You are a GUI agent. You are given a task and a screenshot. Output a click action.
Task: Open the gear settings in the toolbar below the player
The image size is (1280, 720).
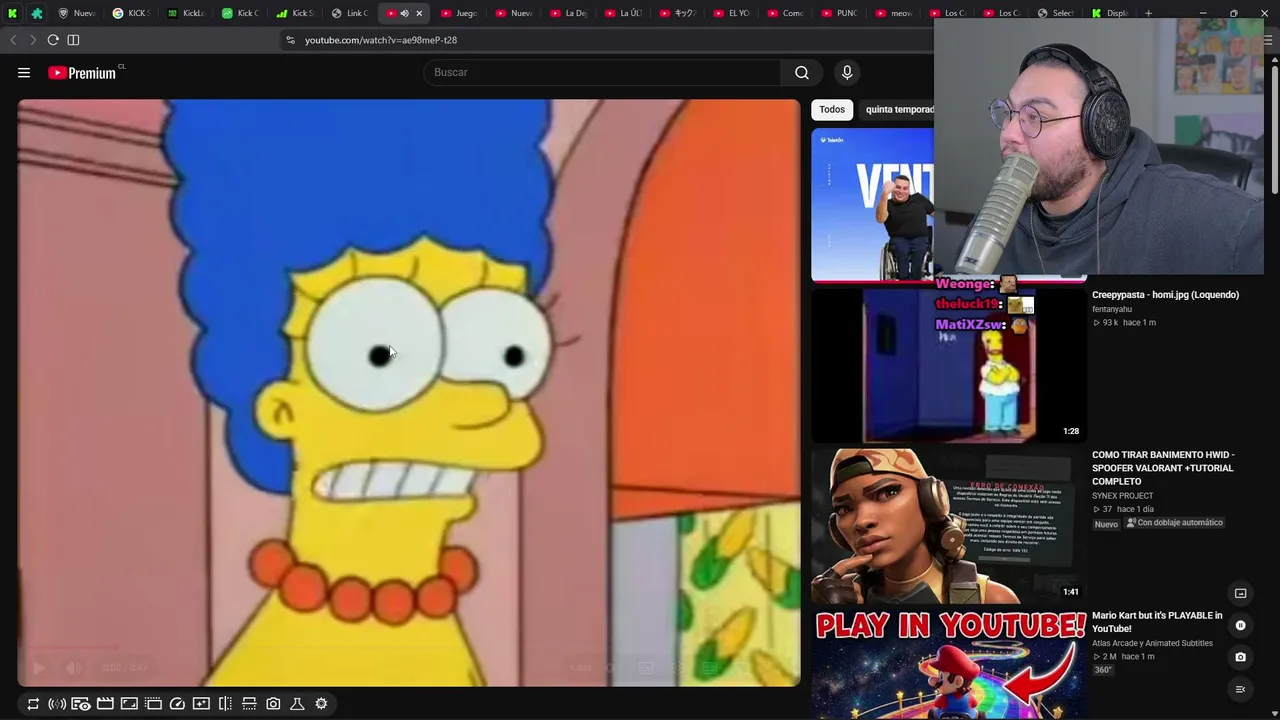pos(321,704)
